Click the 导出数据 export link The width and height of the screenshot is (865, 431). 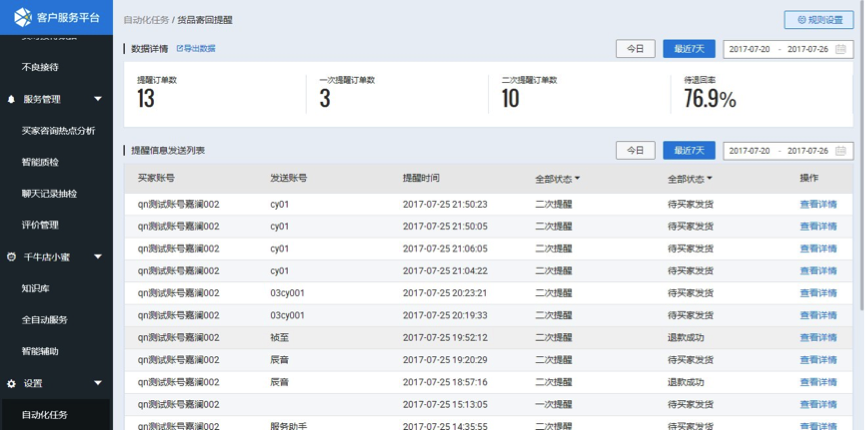tap(196, 48)
